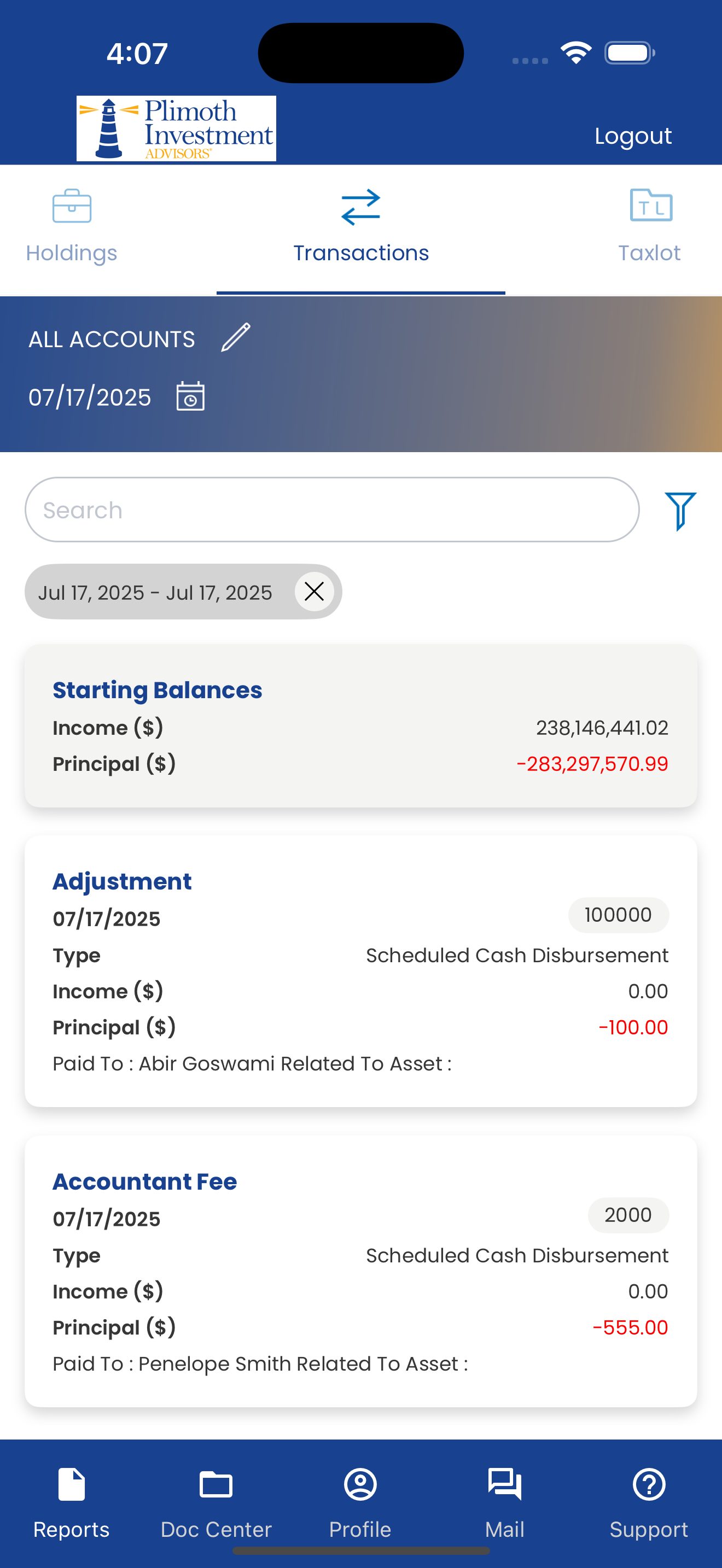This screenshot has width=722, height=1568.
Task: Tap the Plimoth Investment Advisors logo
Action: (177, 128)
